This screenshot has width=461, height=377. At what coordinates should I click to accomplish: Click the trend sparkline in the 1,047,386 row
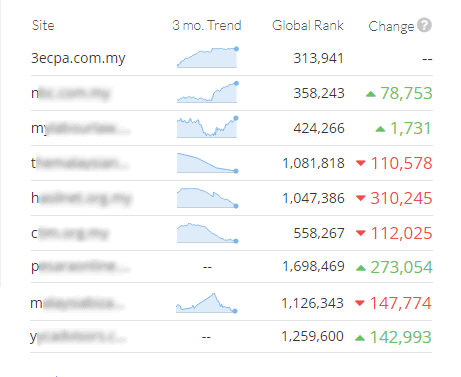207,198
